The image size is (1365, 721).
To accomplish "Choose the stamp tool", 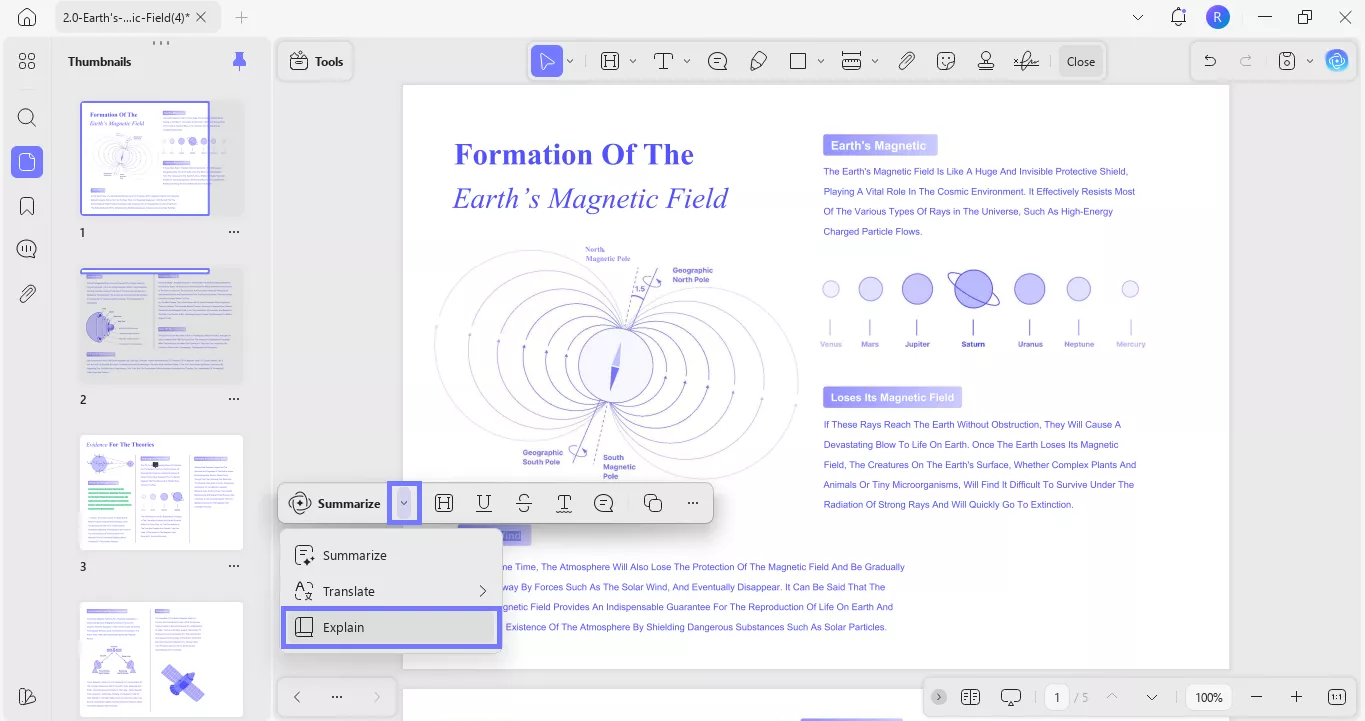I will [x=986, y=61].
